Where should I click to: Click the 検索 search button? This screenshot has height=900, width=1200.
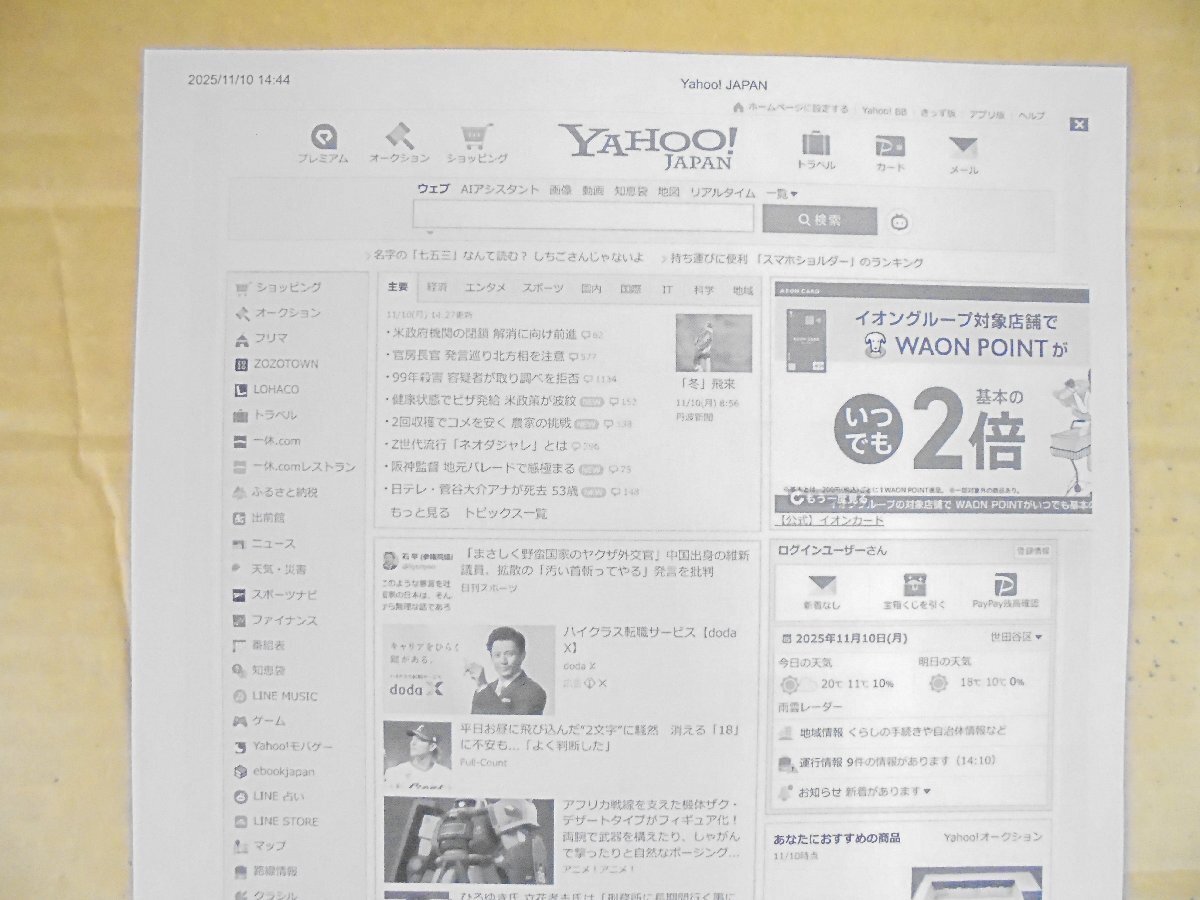[819, 220]
